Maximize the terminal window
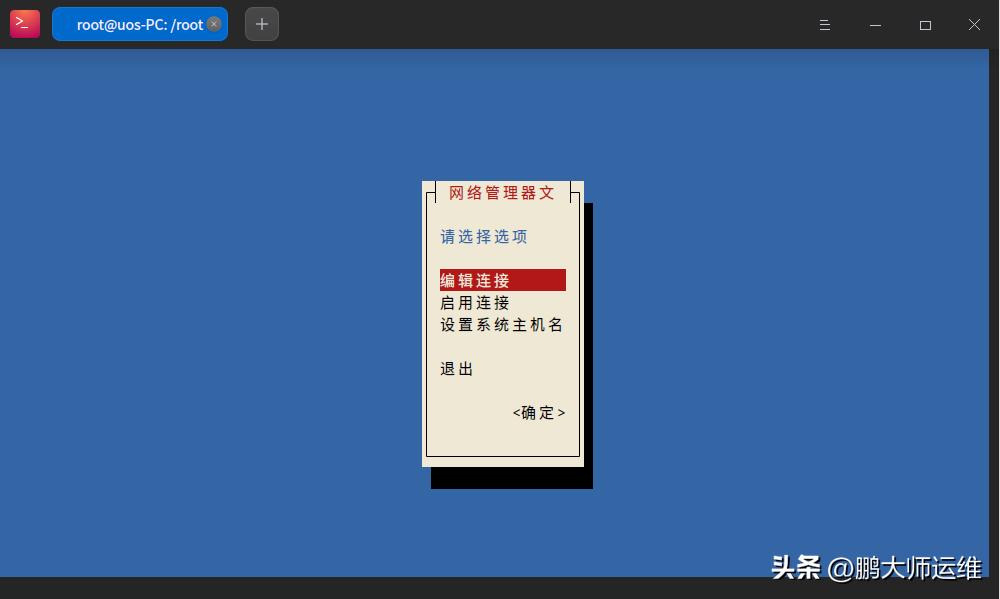Image resolution: width=1000 pixels, height=599 pixels. [x=925, y=25]
